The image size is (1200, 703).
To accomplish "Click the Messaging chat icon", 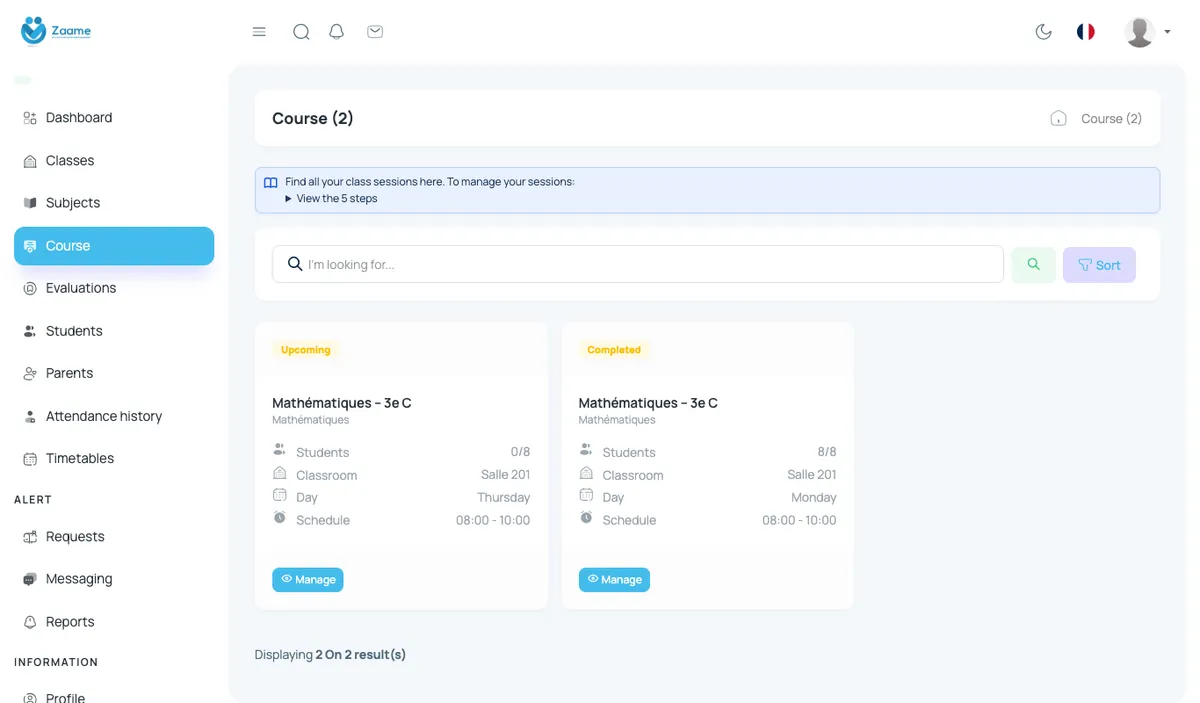I will pyautogui.click(x=30, y=579).
